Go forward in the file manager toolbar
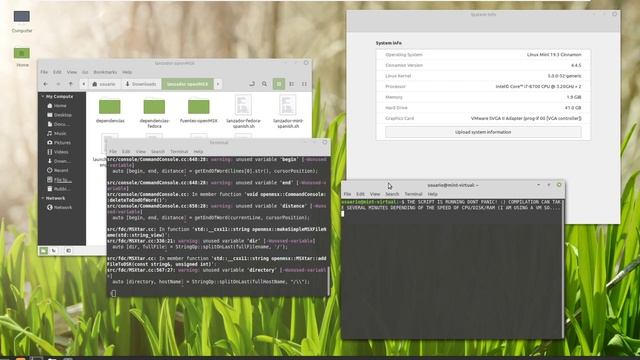Image resolution: width=640 pixels, height=360 pixels. [x=58, y=84]
